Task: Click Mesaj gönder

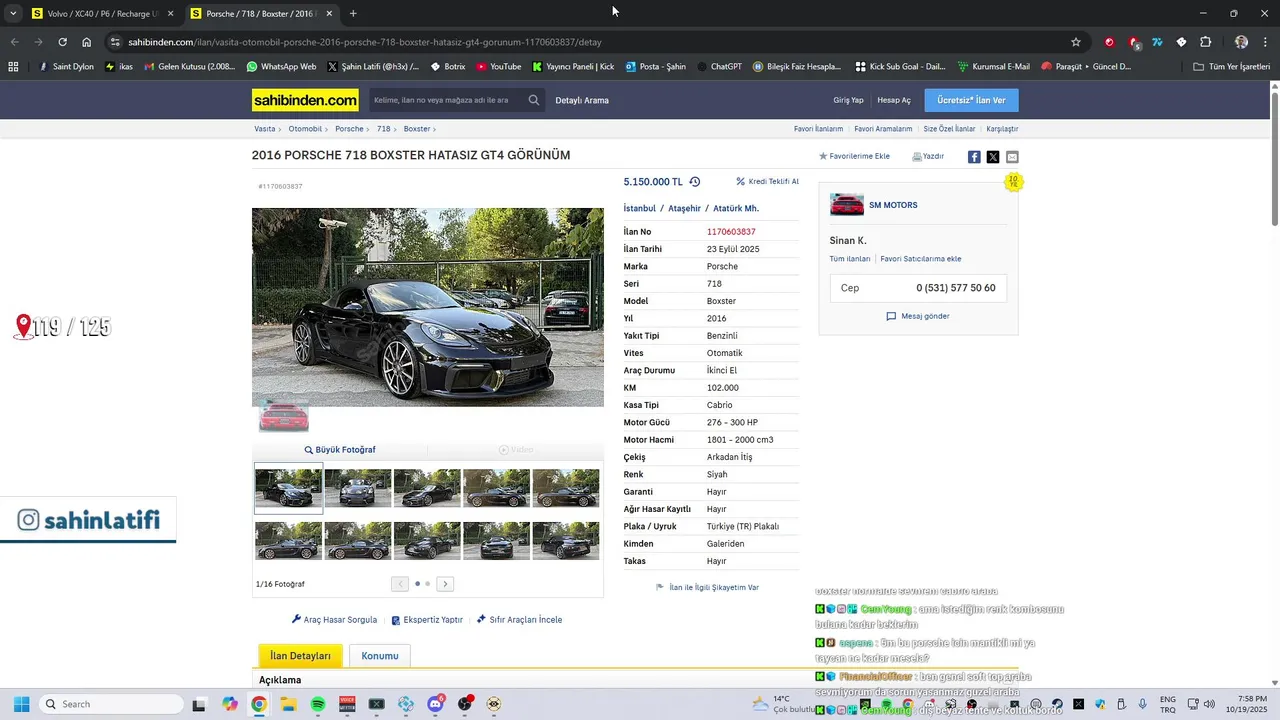Action: pyautogui.click(x=918, y=316)
